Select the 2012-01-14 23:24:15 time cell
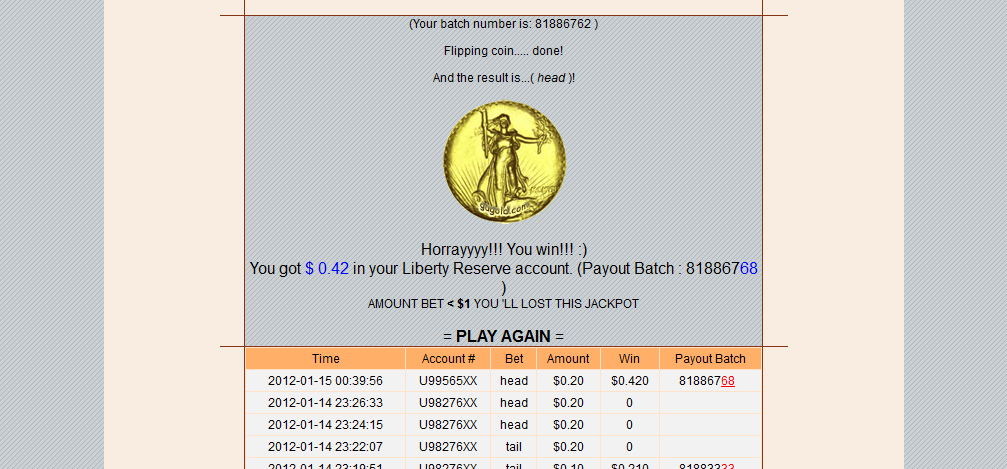 326,425
